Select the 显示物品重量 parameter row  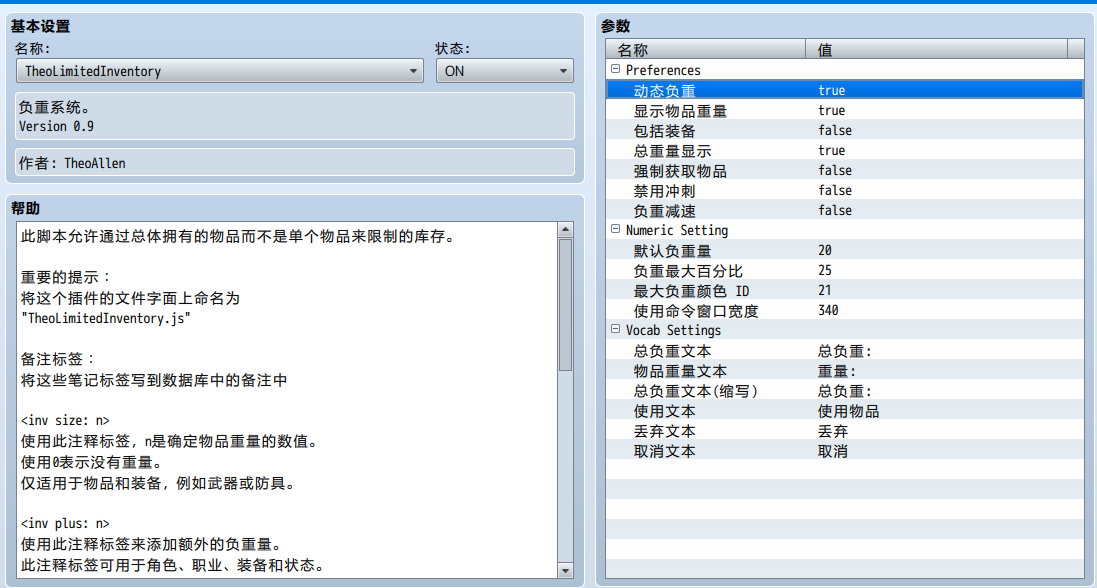pos(844,111)
